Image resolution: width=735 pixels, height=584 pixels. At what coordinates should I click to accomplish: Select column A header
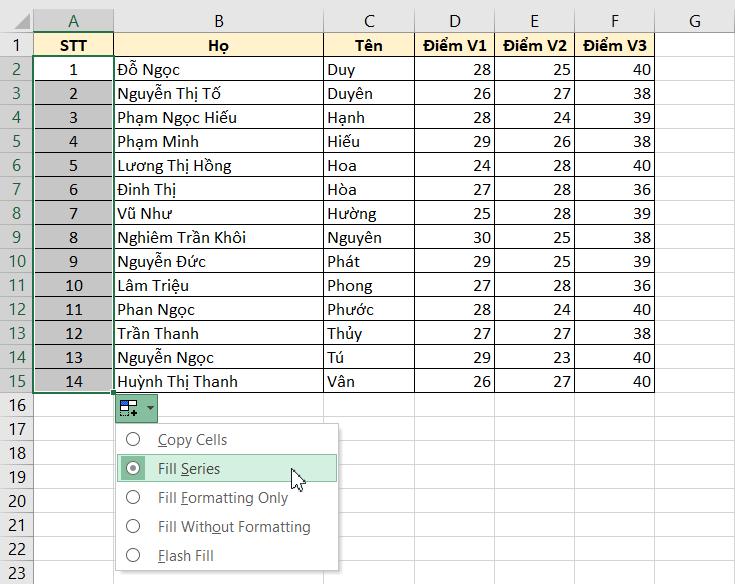tap(73, 21)
